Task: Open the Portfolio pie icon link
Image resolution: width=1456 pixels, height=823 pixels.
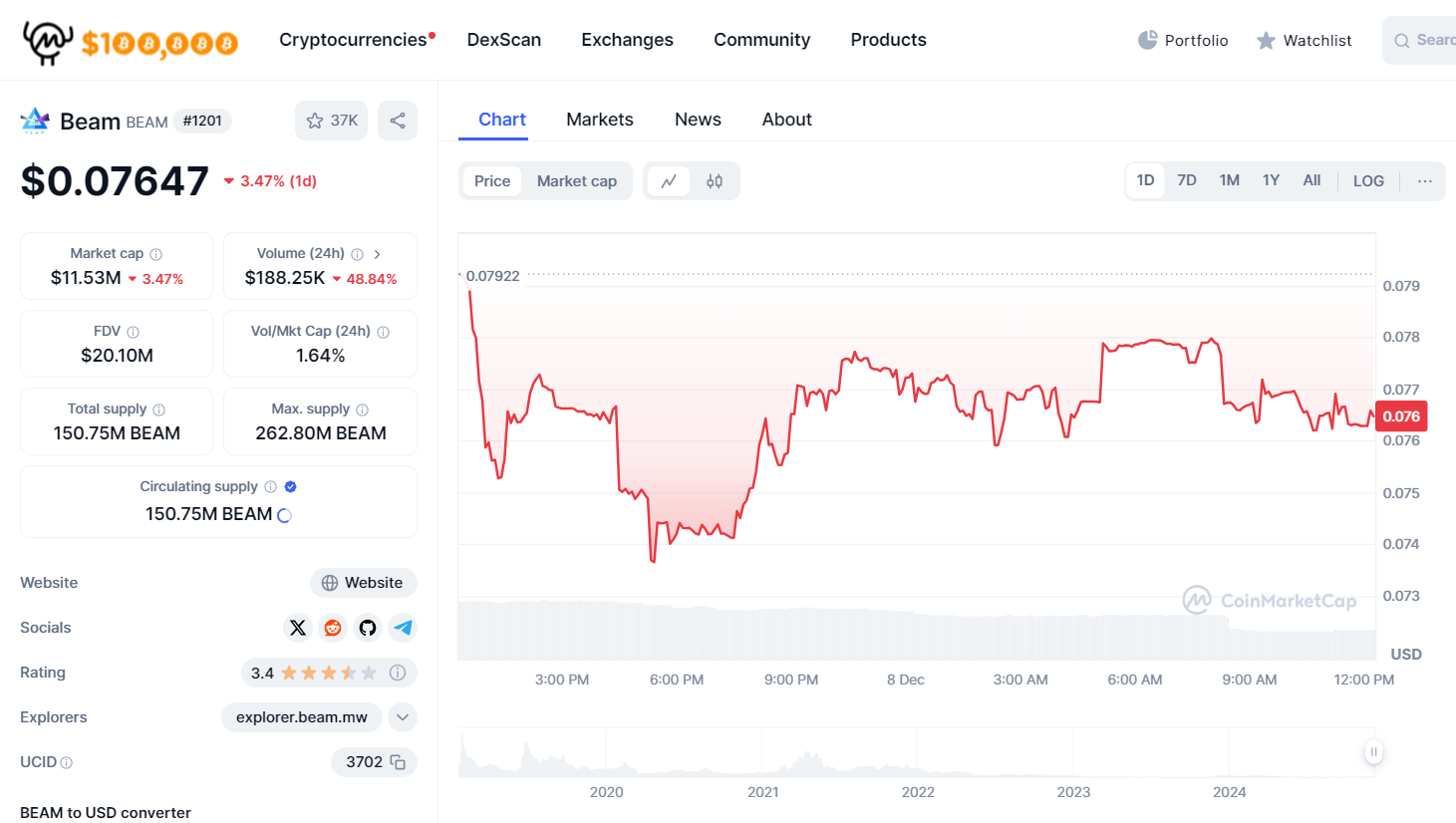Action: (x=1183, y=40)
